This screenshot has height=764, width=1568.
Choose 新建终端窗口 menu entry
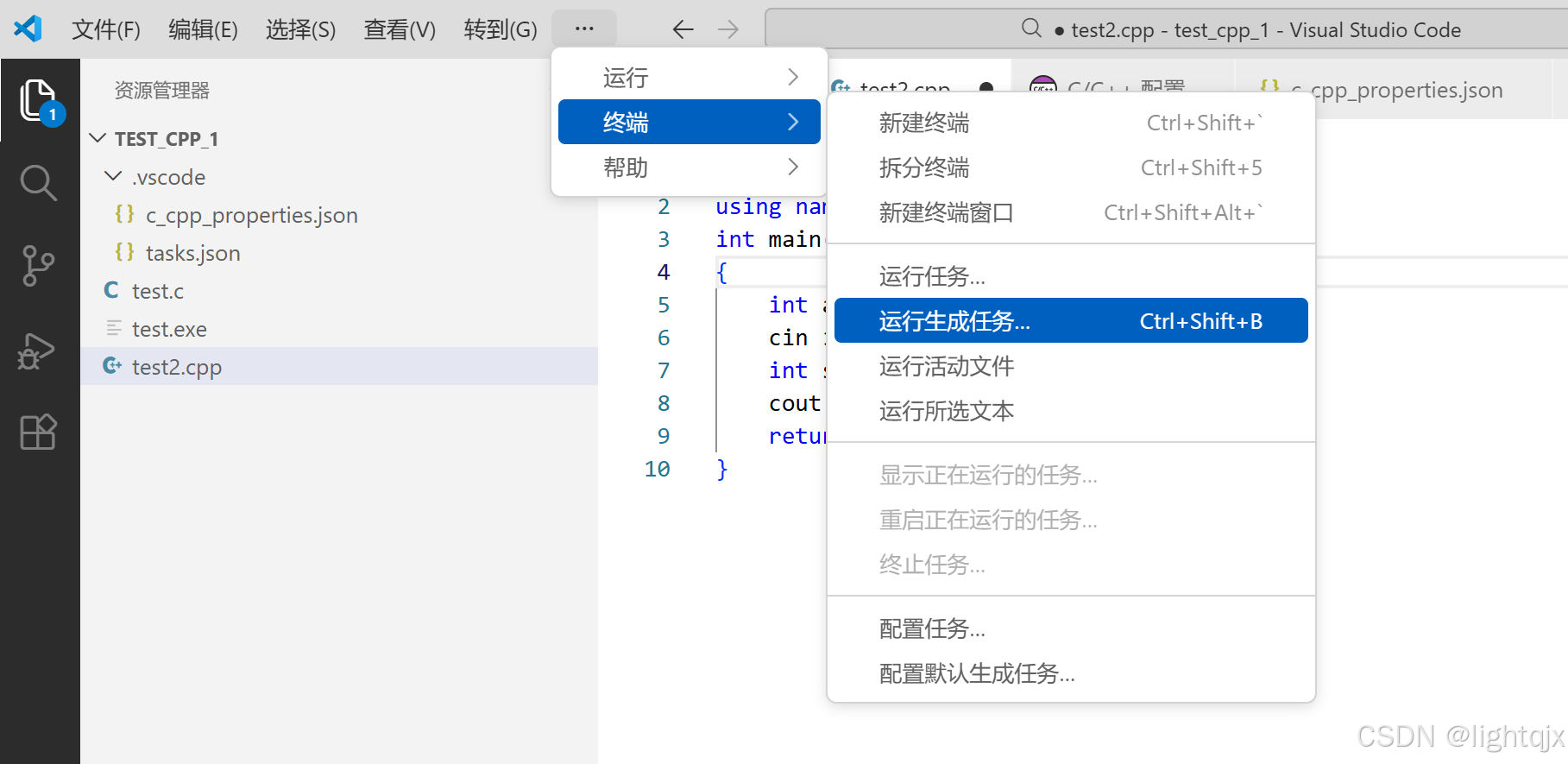pos(1071,212)
